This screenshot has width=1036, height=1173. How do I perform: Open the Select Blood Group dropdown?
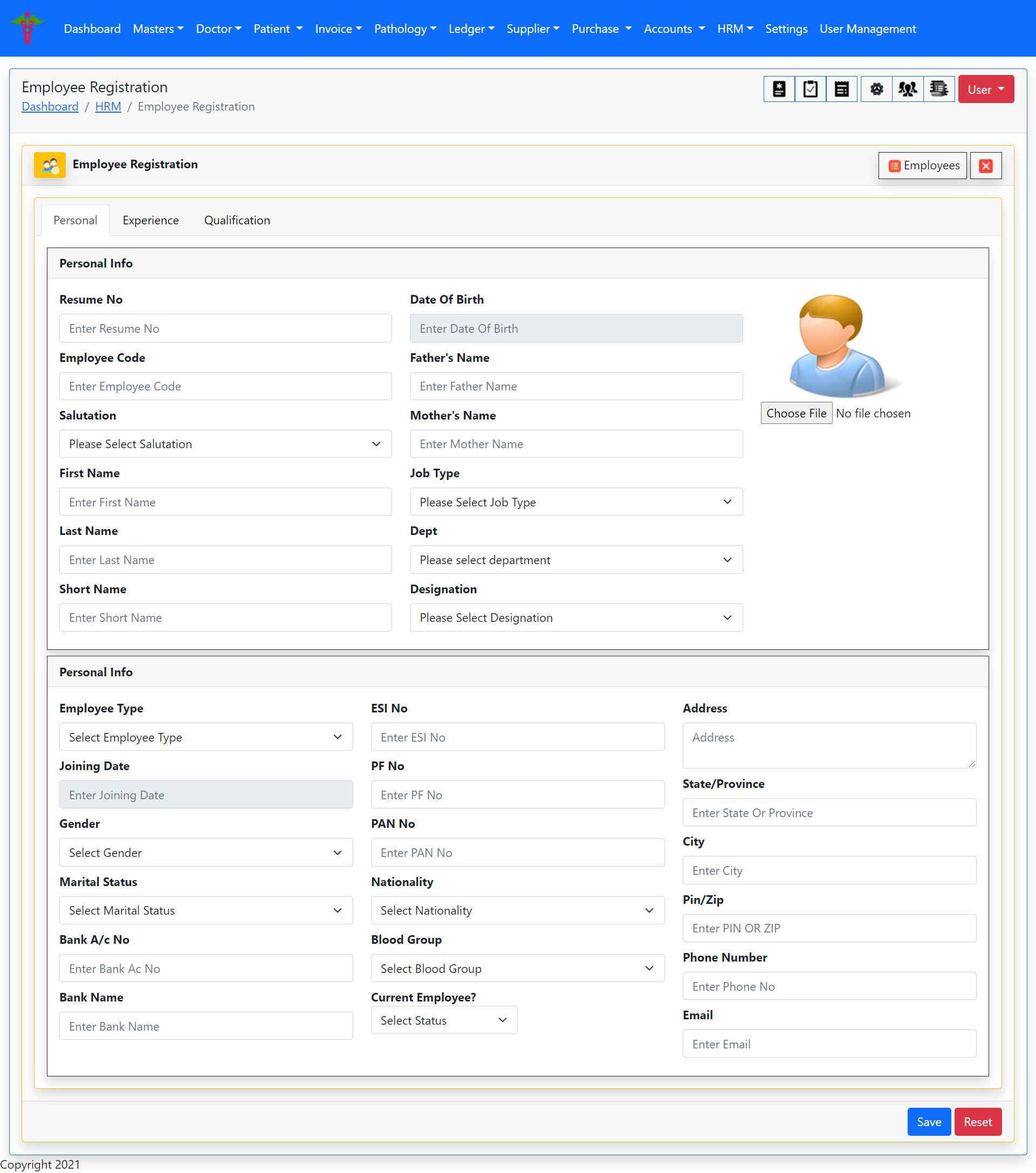point(517,969)
